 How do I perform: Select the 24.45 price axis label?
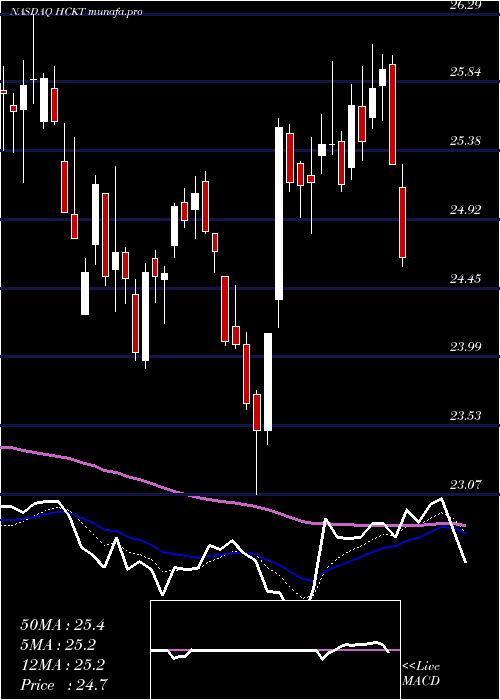(x=466, y=279)
